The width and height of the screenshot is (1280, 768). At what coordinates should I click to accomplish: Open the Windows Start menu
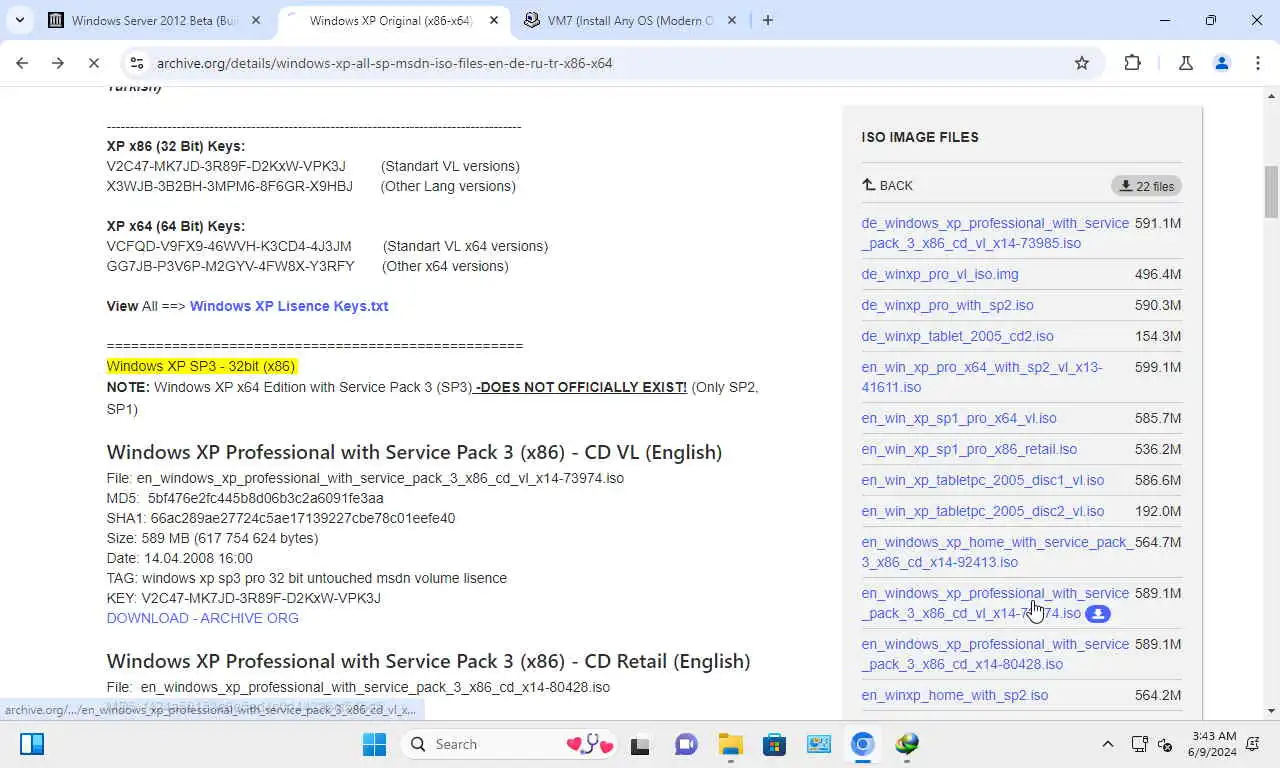375,744
